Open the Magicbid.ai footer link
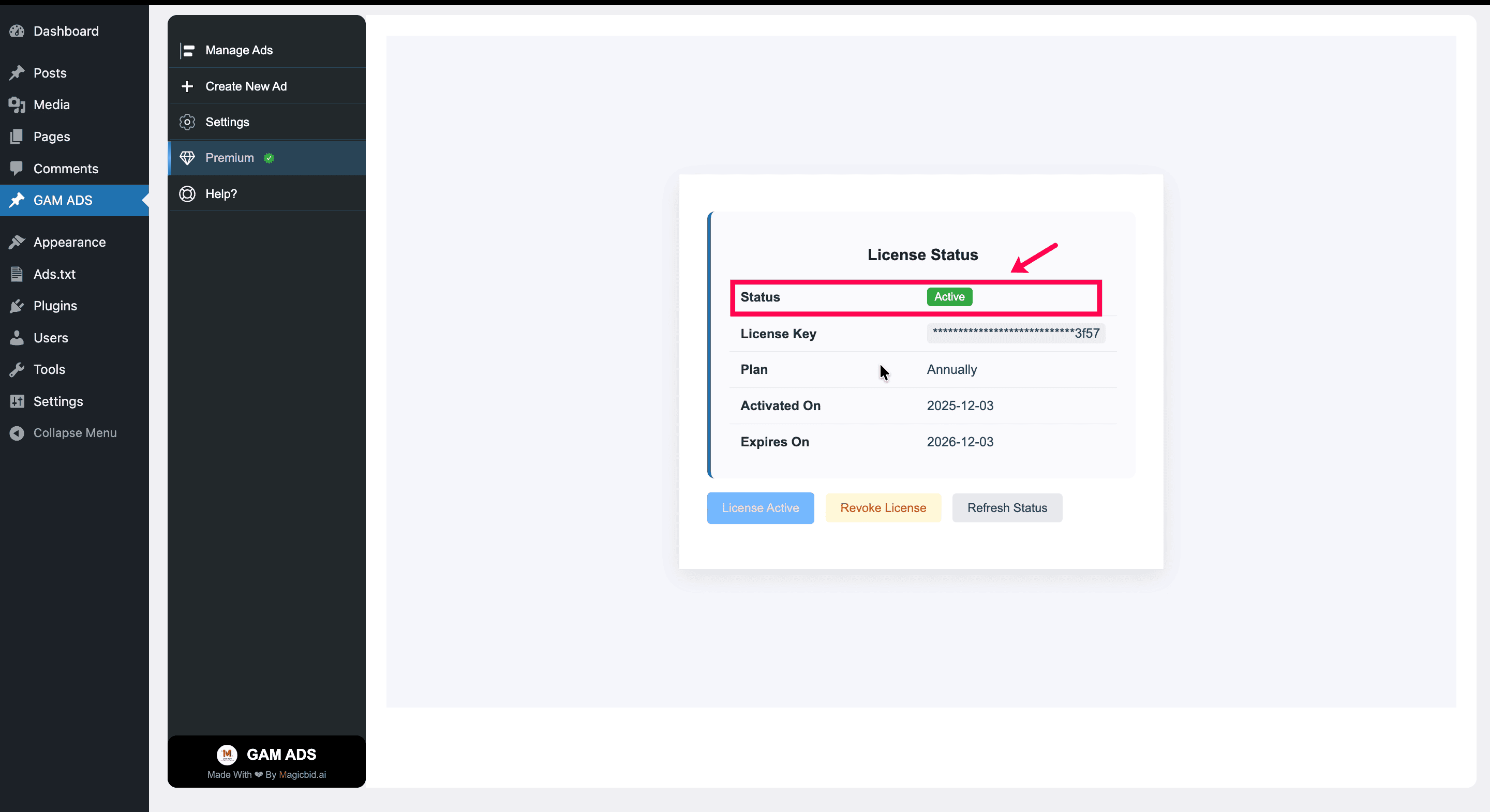The height and width of the screenshot is (812, 1490). 302,774
